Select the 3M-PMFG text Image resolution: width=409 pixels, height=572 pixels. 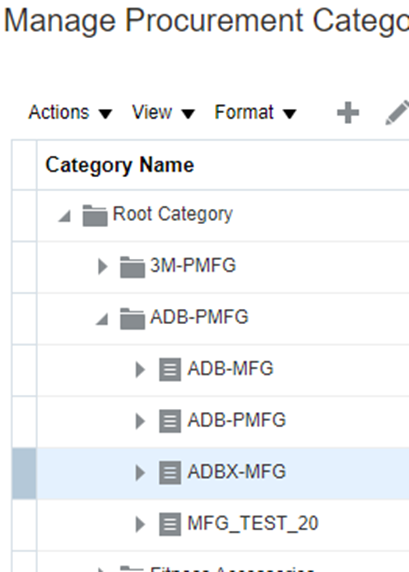193,265
